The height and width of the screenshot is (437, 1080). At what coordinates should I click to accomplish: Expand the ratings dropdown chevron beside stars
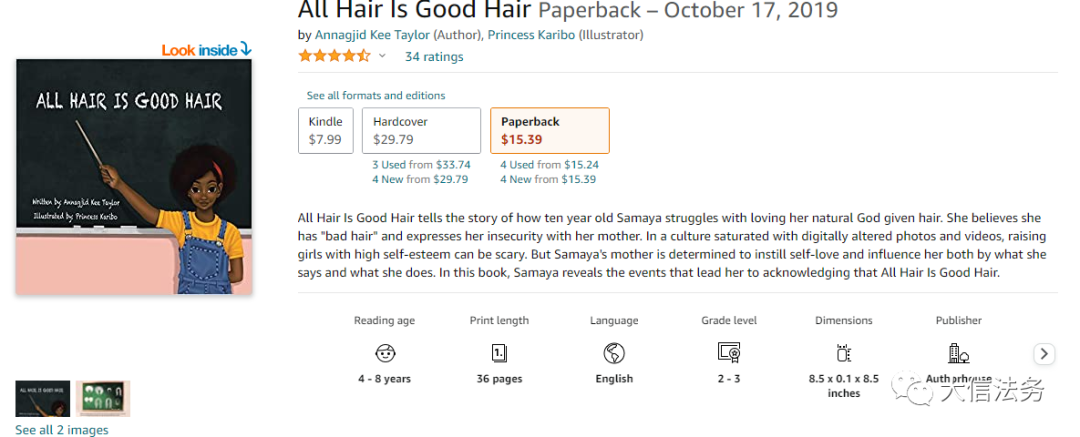382,57
